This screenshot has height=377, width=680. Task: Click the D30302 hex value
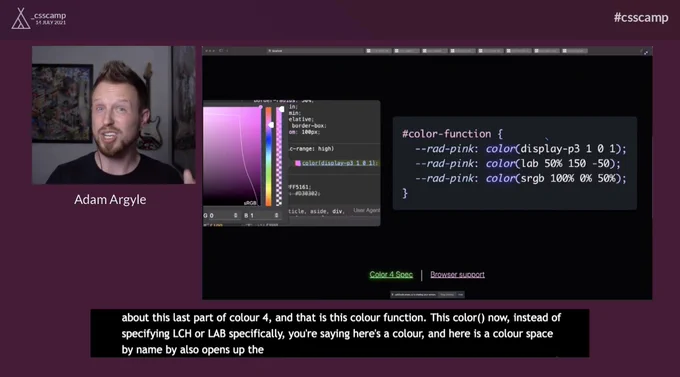click(x=307, y=193)
